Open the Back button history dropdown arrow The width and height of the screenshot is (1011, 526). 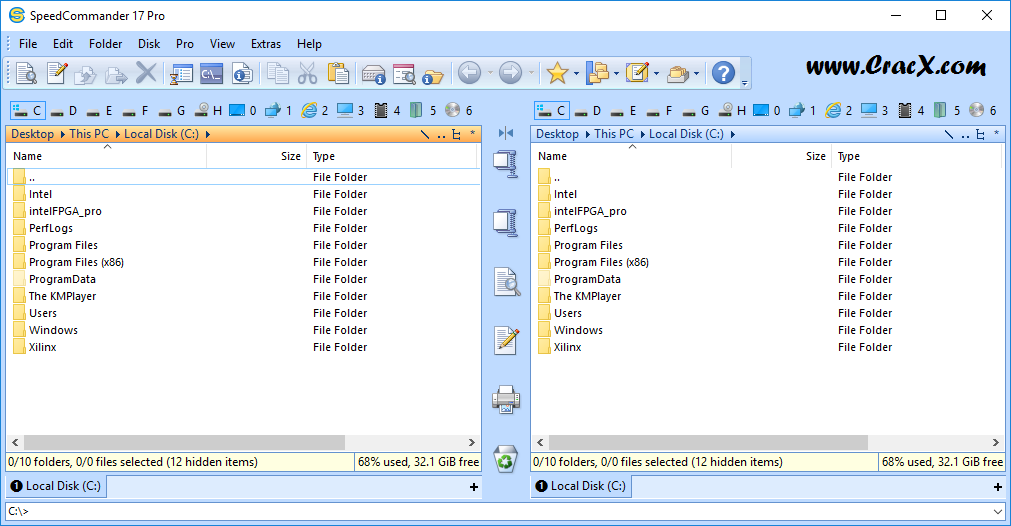pyautogui.click(x=491, y=73)
